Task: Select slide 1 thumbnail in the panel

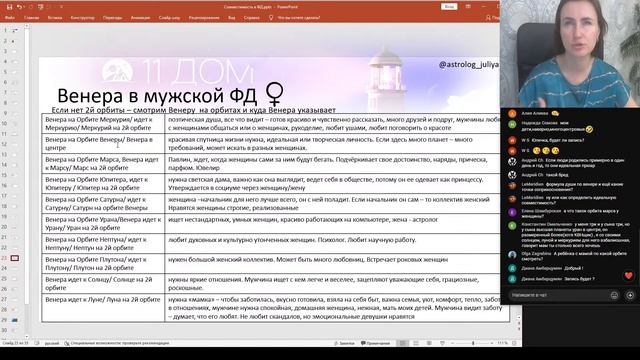Action: click(15, 30)
